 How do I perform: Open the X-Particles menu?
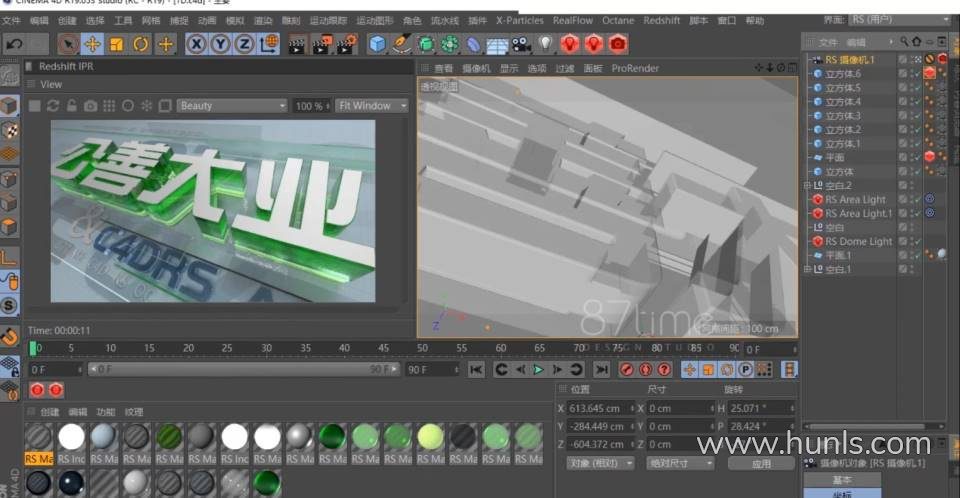click(519, 20)
